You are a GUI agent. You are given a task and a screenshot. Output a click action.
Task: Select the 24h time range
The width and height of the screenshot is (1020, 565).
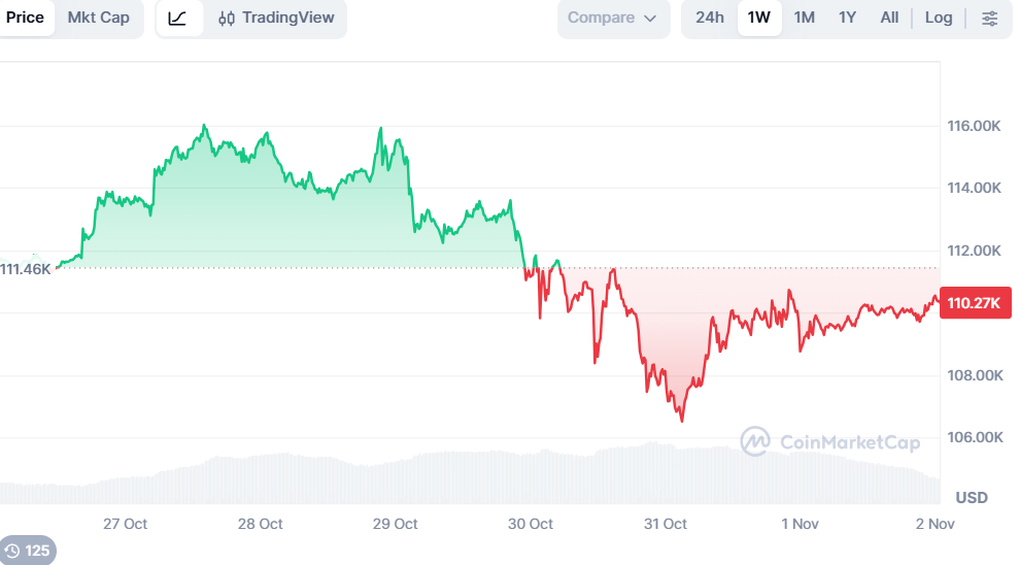click(710, 18)
